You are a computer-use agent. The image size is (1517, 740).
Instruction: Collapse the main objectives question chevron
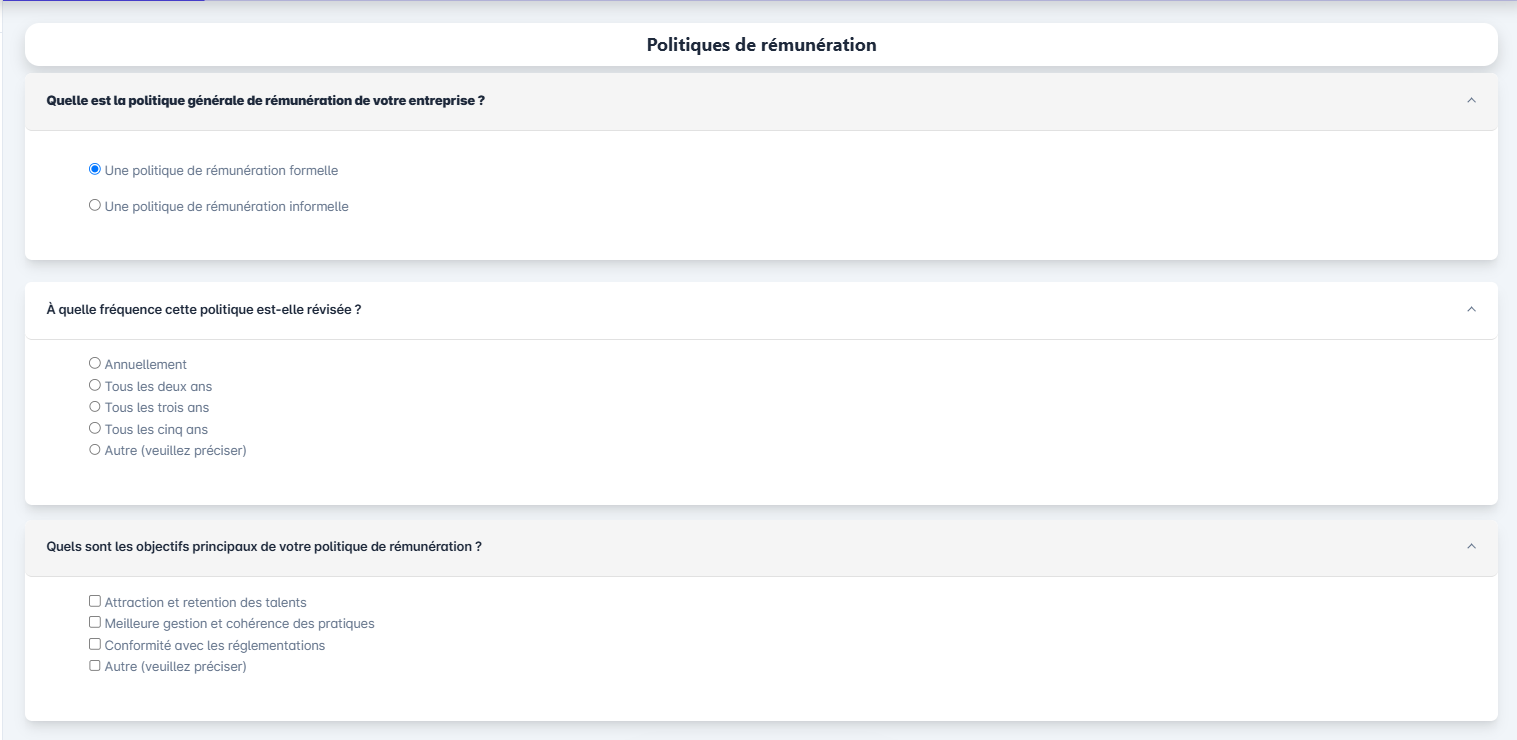click(x=1470, y=546)
